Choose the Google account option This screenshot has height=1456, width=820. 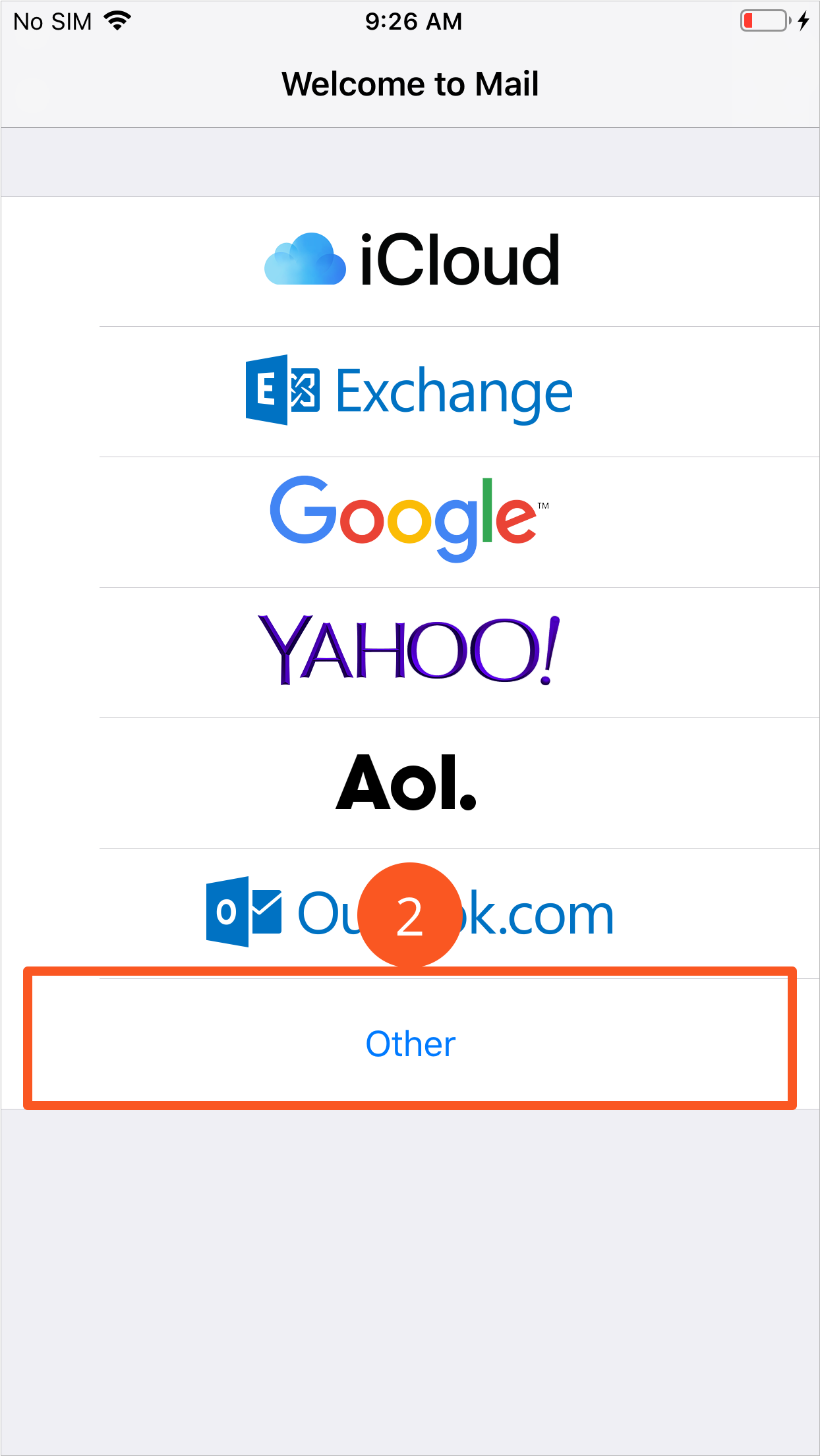(x=410, y=521)
